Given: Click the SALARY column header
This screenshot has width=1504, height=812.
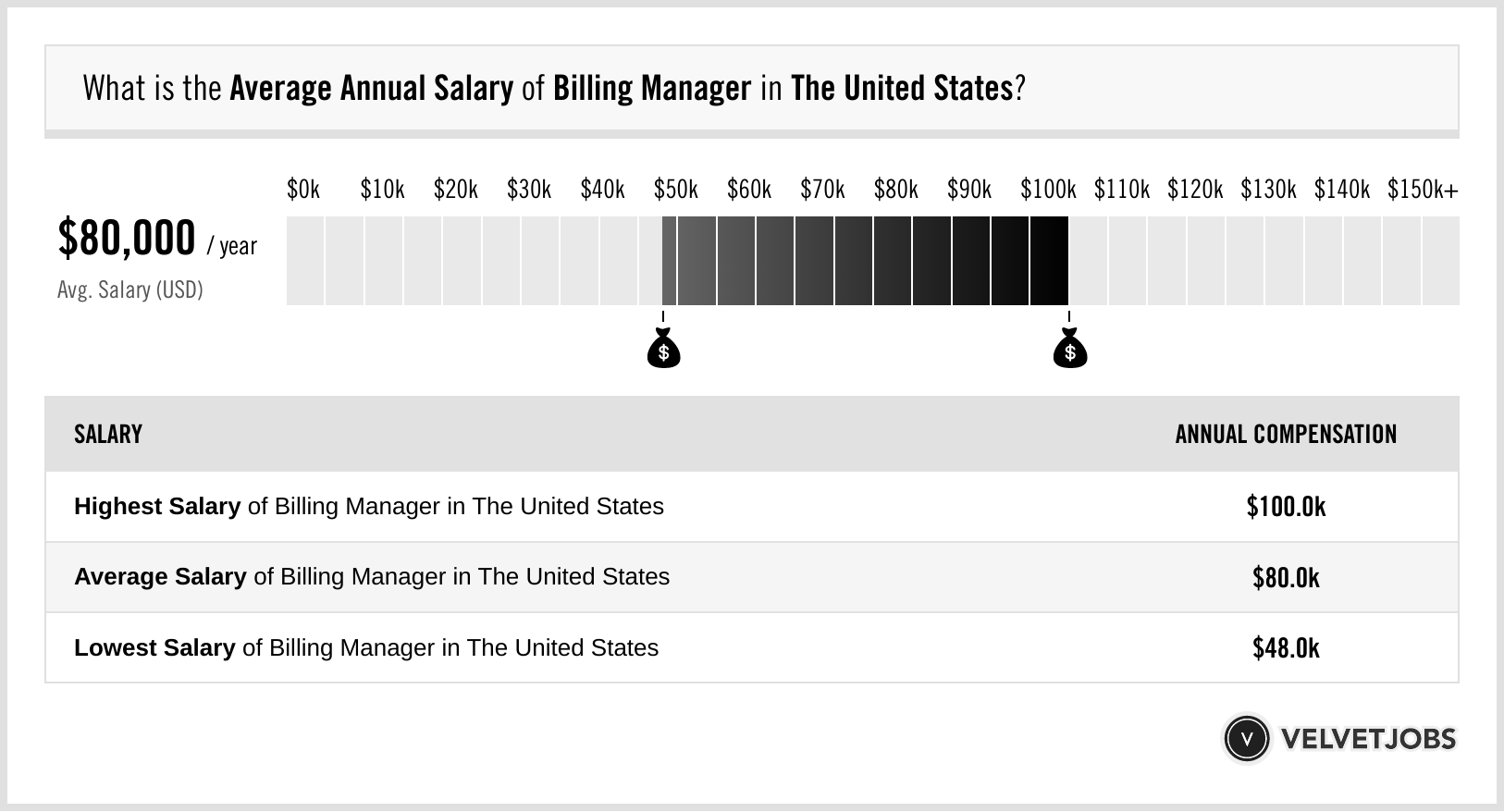Looking at the screenshot, I should (108, 434).
